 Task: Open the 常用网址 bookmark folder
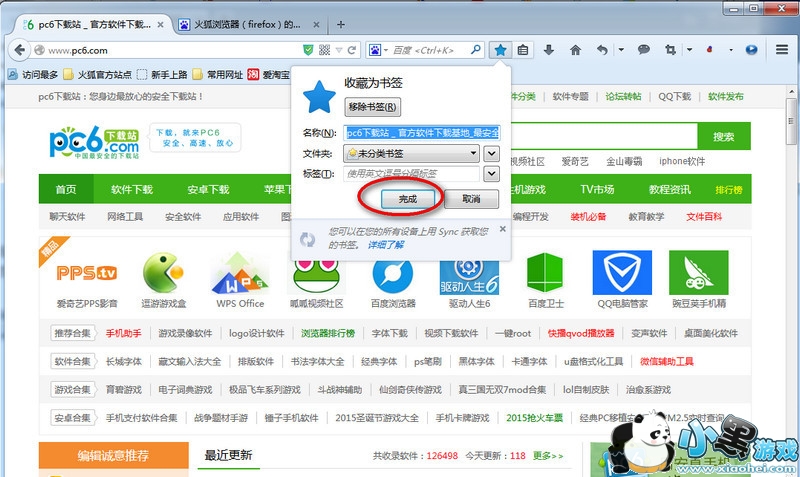218,75
